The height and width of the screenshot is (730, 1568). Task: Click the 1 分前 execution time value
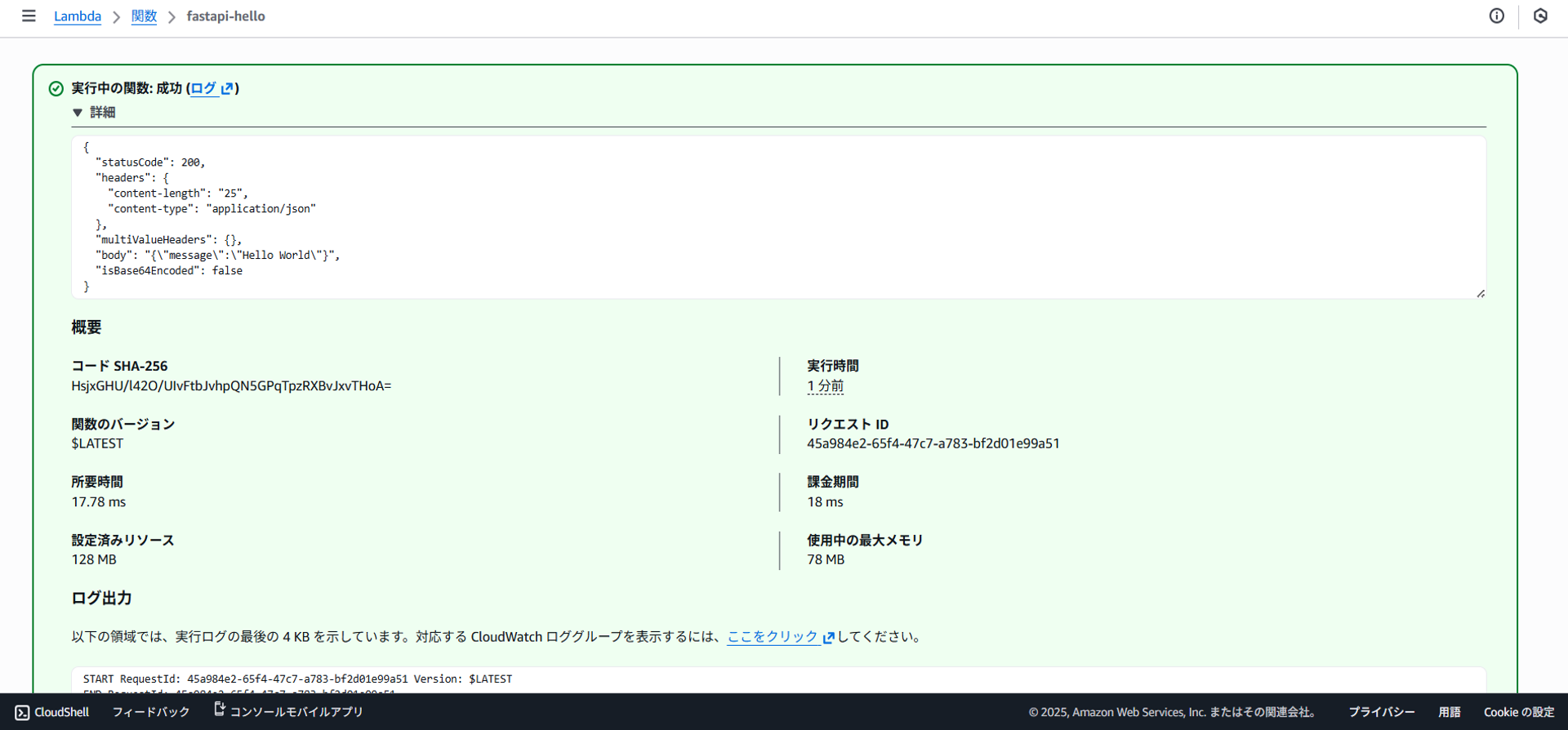(x=825, y=385)
